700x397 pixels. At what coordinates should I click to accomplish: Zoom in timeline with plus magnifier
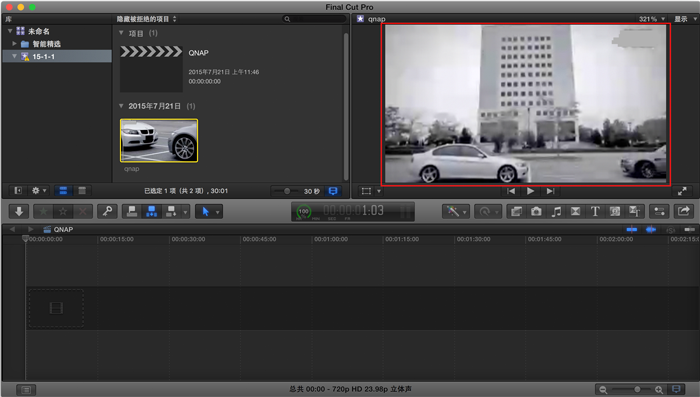[x=659, y=390]
